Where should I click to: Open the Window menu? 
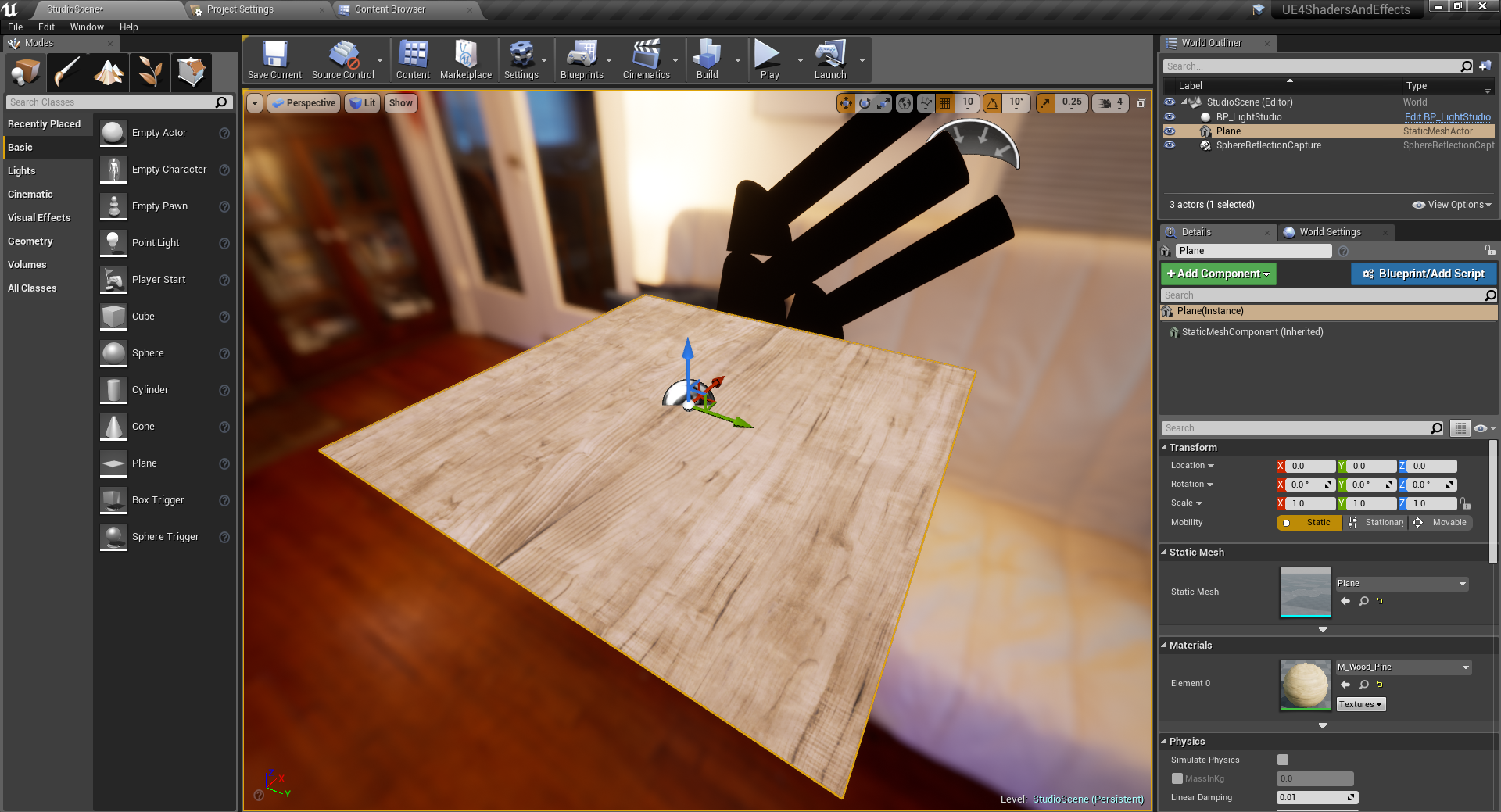coord(87,27)
